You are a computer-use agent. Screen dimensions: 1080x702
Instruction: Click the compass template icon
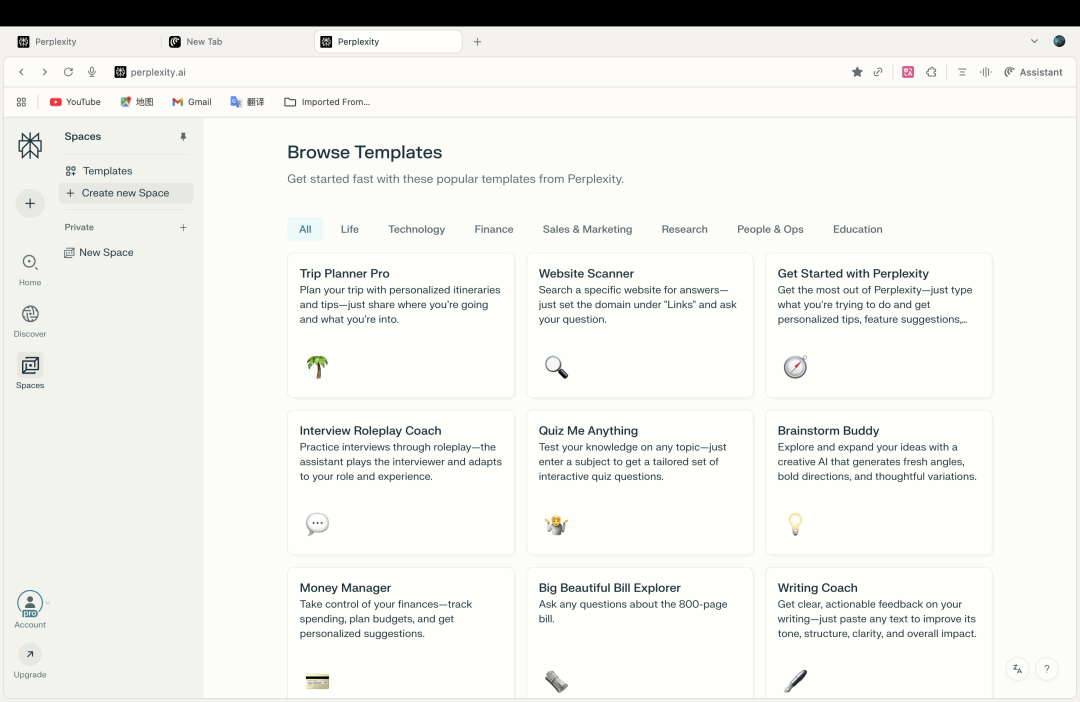coord(795,367)
